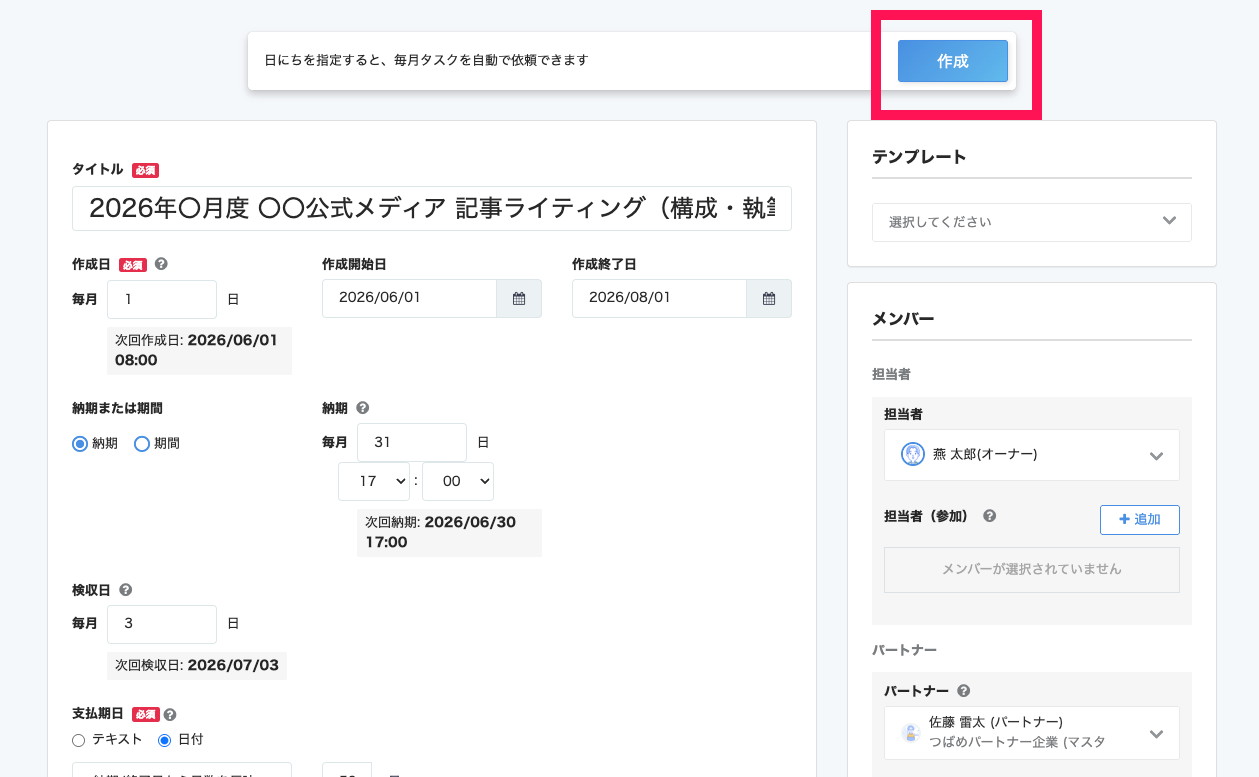The width and height of the screenshot is (1259, 777).
Task: Click 佐藤 雷太 partner avatar icon
Action: (910, 733)
